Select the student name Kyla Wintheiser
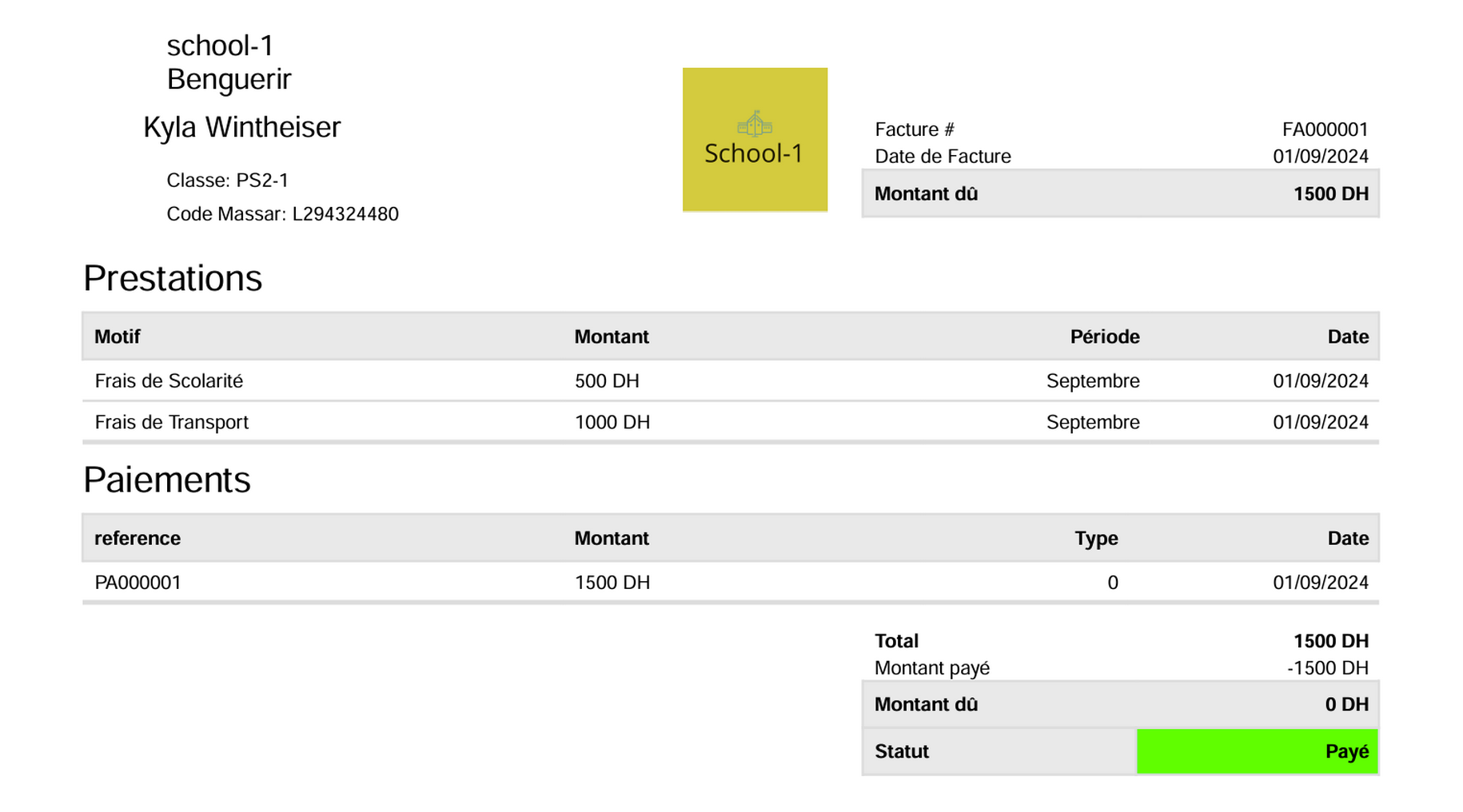The height and width of the screenshot is (812, 1463). click(241, 127)
